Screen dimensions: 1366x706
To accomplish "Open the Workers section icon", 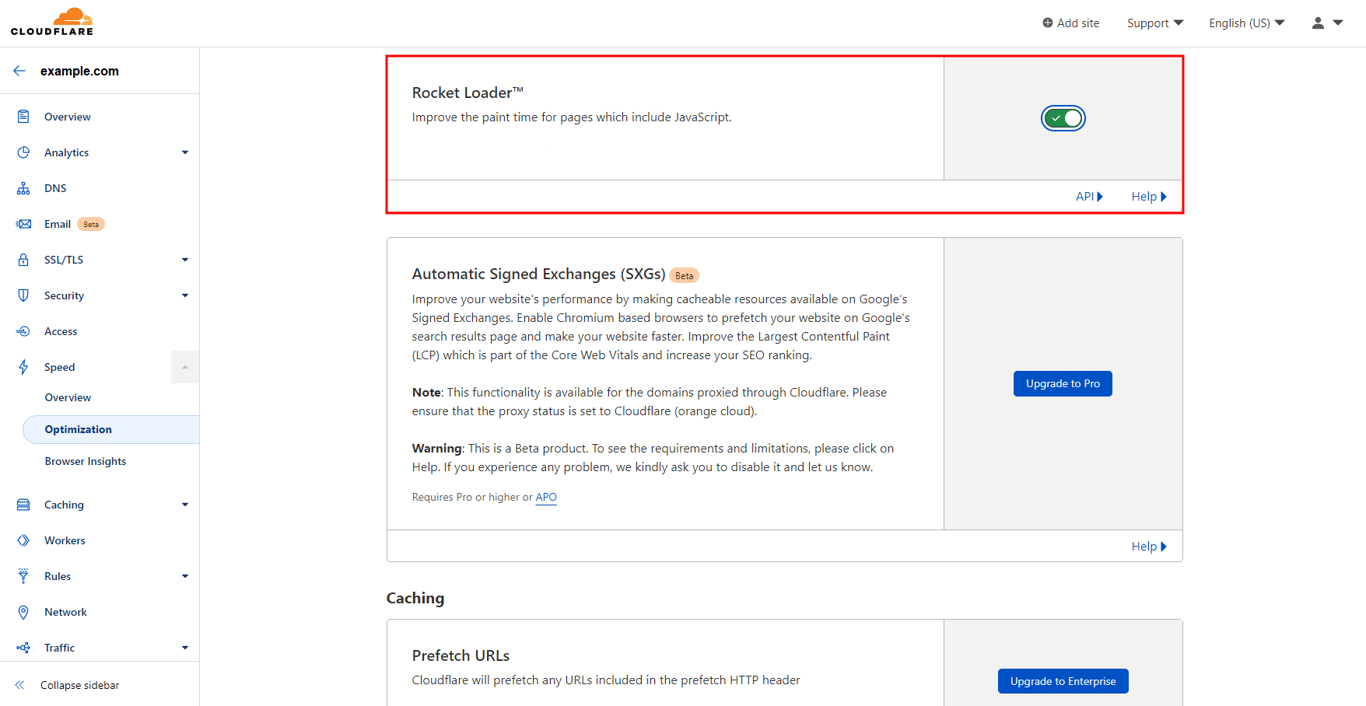I will tap(22, 540).
